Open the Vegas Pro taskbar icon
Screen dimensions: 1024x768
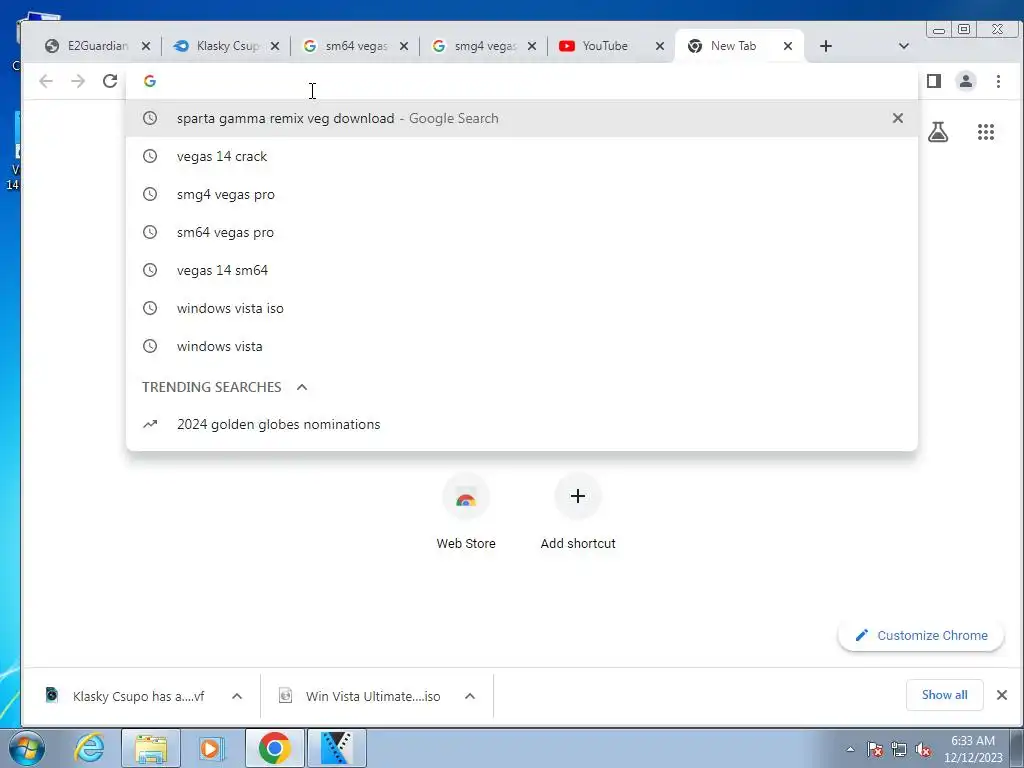click(x=337, y=748)
